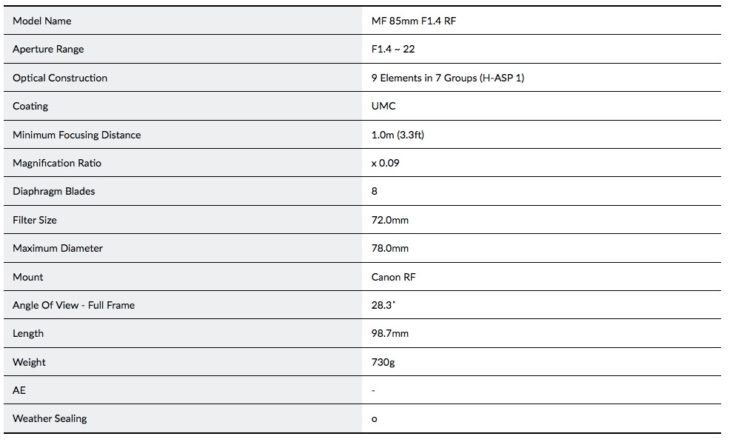Select the 730g weight value

[383, 362]
